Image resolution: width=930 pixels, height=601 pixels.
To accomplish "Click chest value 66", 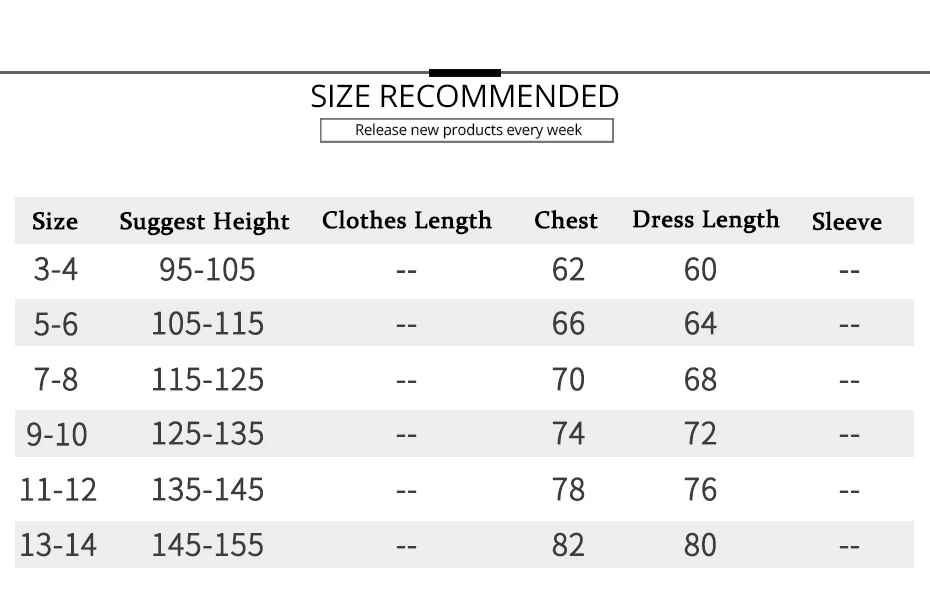I will coord(568,324).
